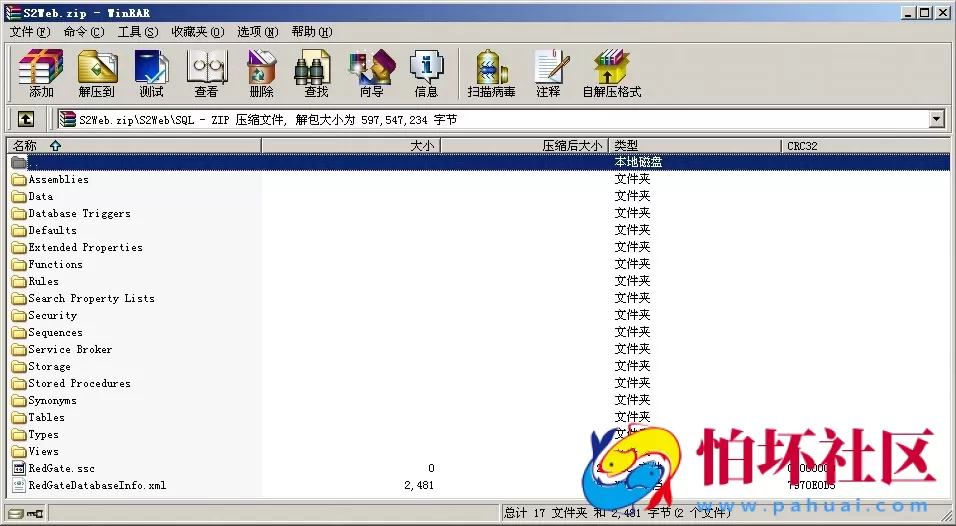Sort by Type (类型) column header
The height and width of the screenshot is (526, 956).
coord(695,146)
